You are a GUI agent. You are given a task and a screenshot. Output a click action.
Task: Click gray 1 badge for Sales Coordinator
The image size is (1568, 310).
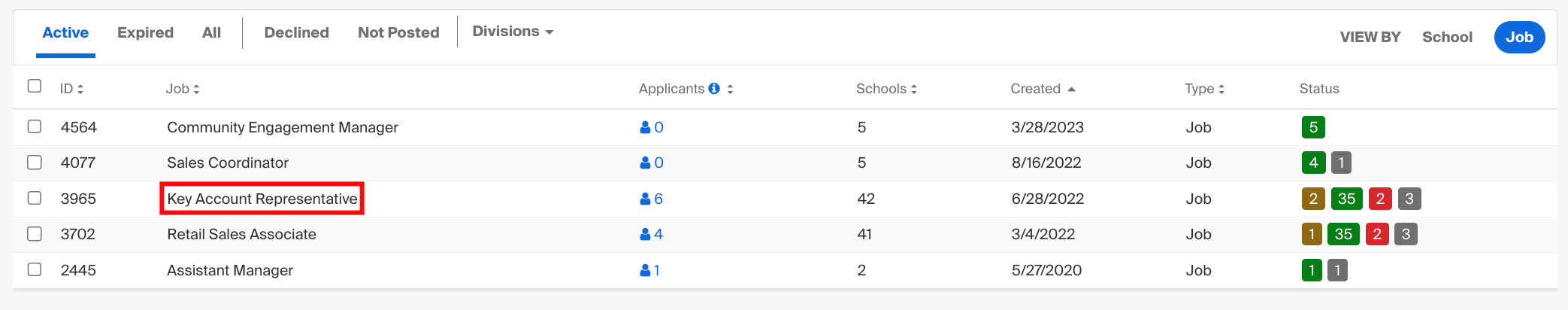click(1341, 163)
